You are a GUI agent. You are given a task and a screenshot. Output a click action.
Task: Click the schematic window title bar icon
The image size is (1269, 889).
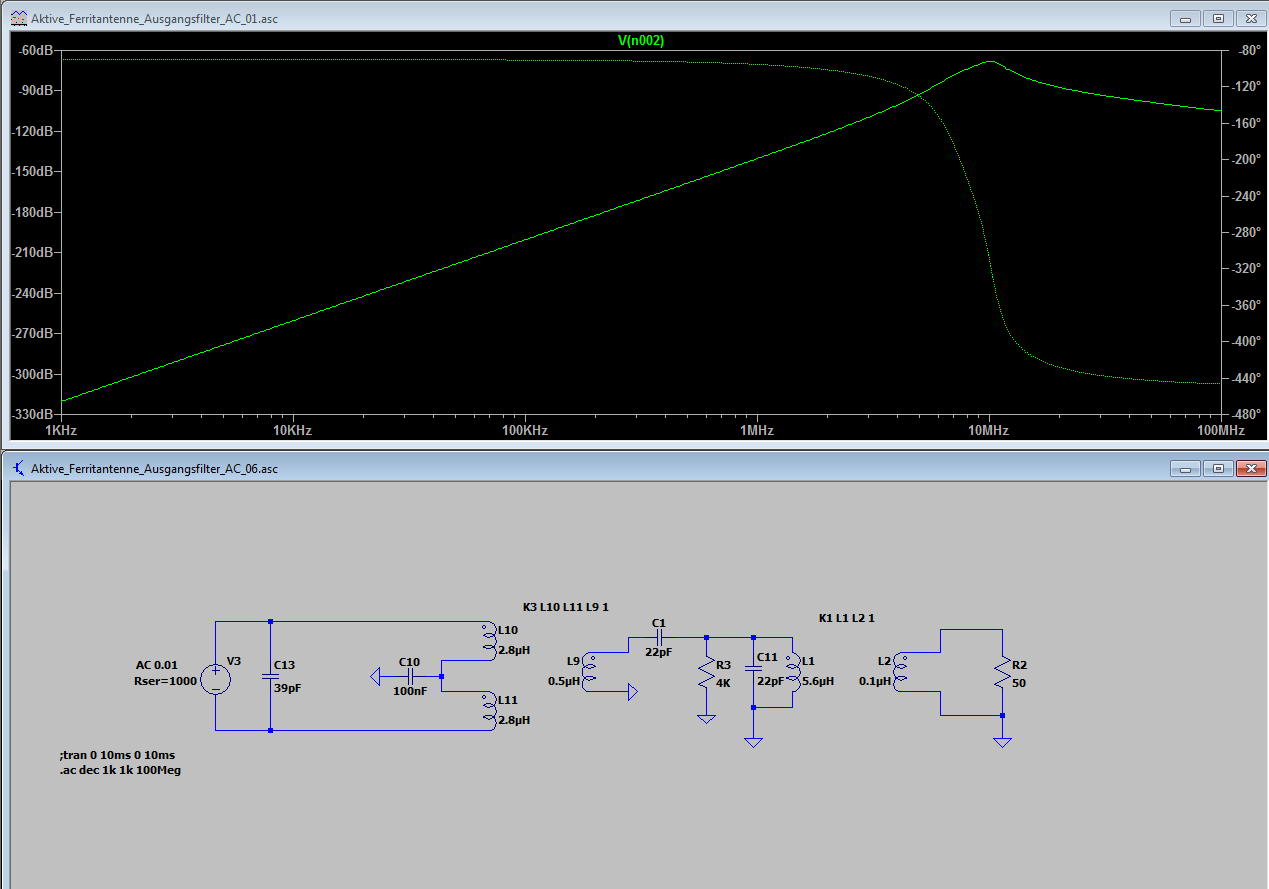(18, 468)
